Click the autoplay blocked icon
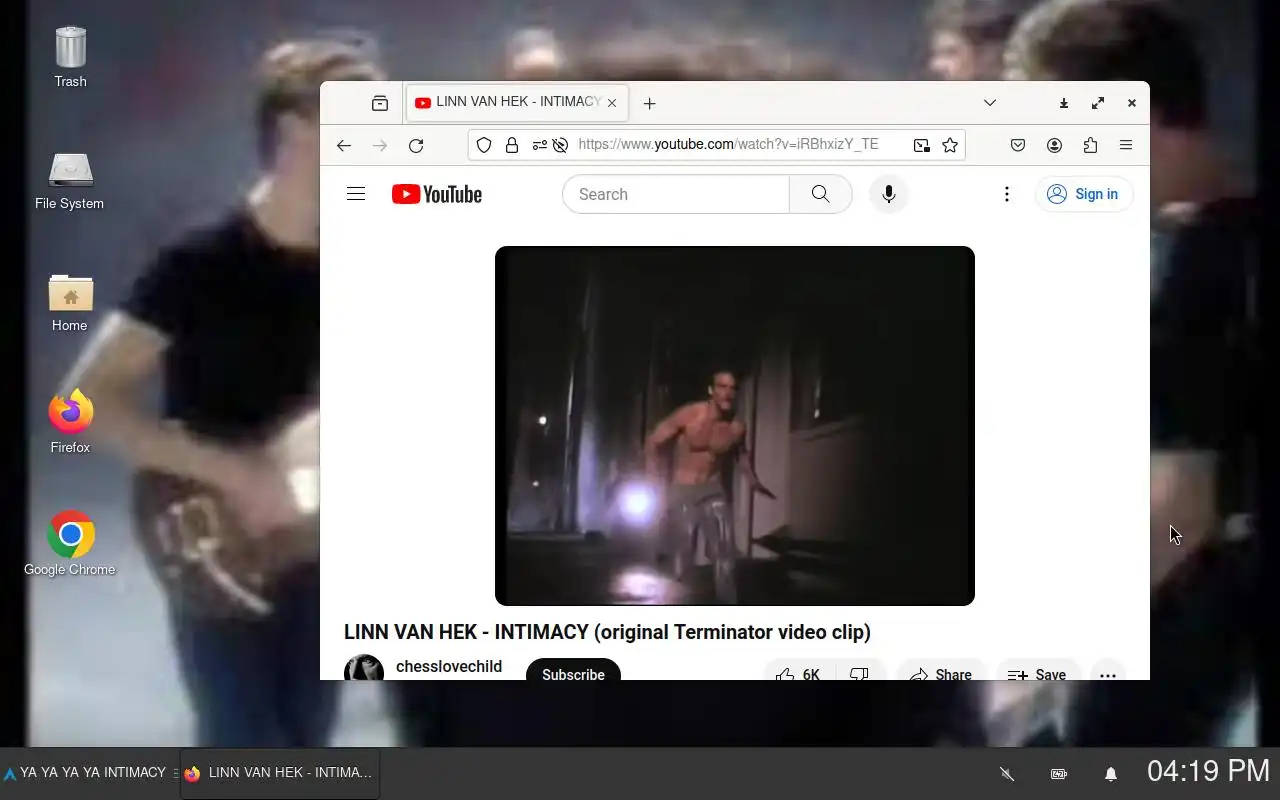1280x800 pixels. (x=561, y=145)
